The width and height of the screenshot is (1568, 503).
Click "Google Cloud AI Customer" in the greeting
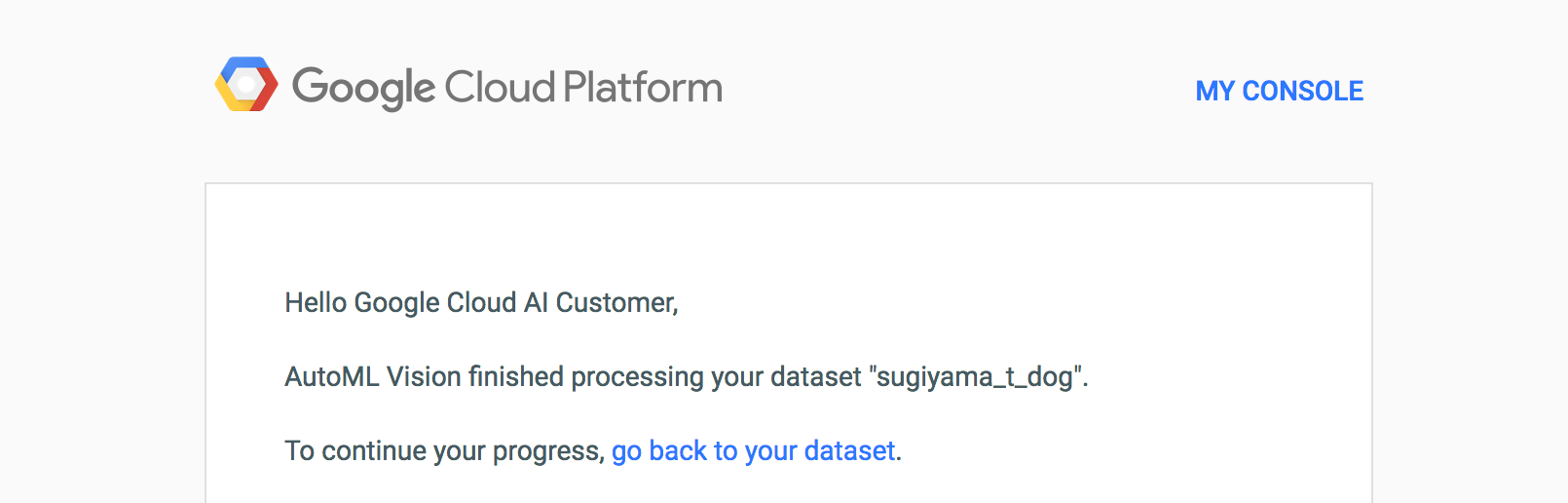coord(515,302)
